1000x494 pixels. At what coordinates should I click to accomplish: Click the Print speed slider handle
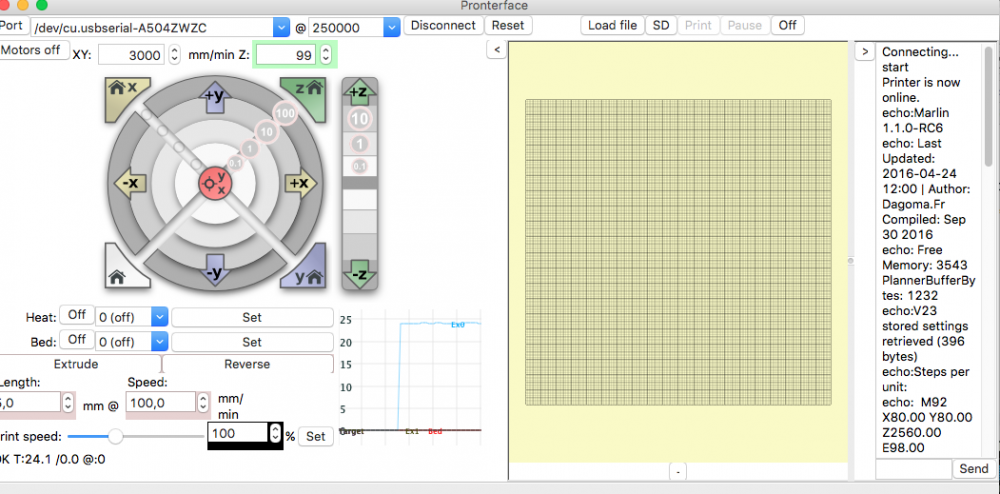[115, 436]
